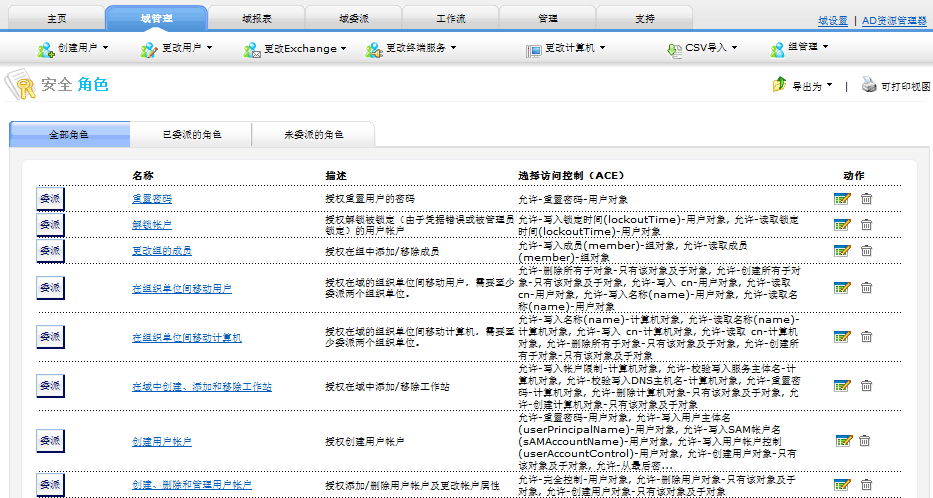Click trash icon for 在组织单位间移动计算机 row
933x498 pixels.
(x=866, y=337)
